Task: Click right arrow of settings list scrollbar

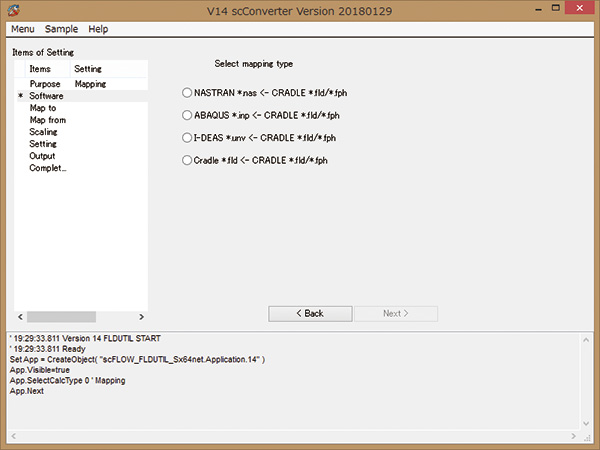Action: tap(142, 317)
